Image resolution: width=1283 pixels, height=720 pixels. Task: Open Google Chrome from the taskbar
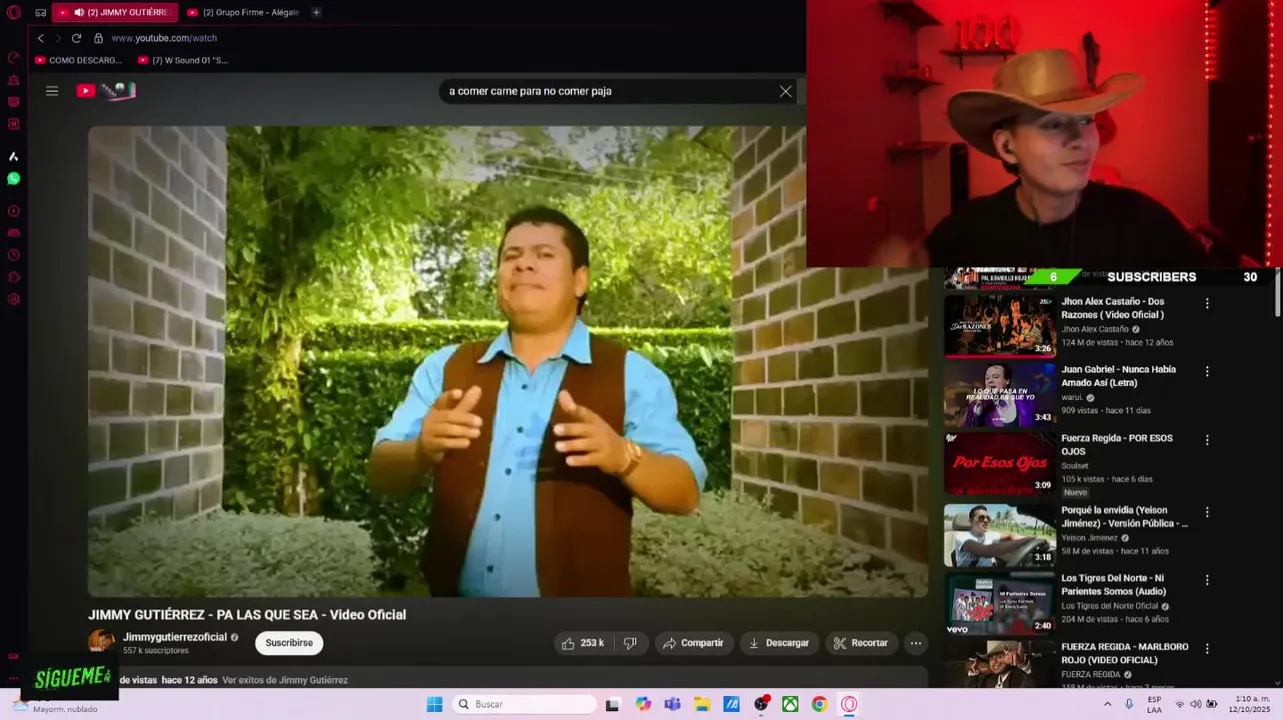tap(819, 704)
